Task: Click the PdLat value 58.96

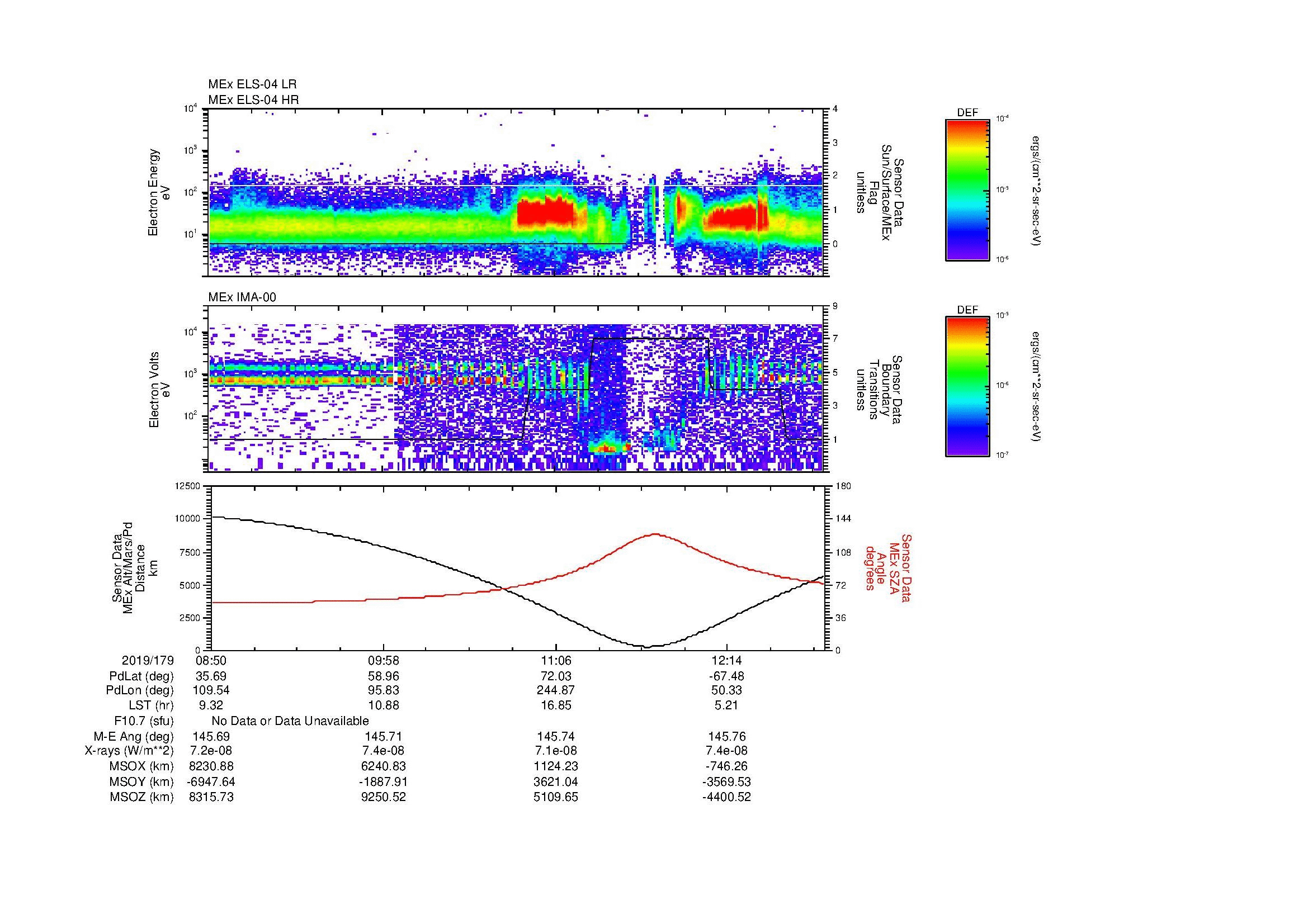Action: 384,676
